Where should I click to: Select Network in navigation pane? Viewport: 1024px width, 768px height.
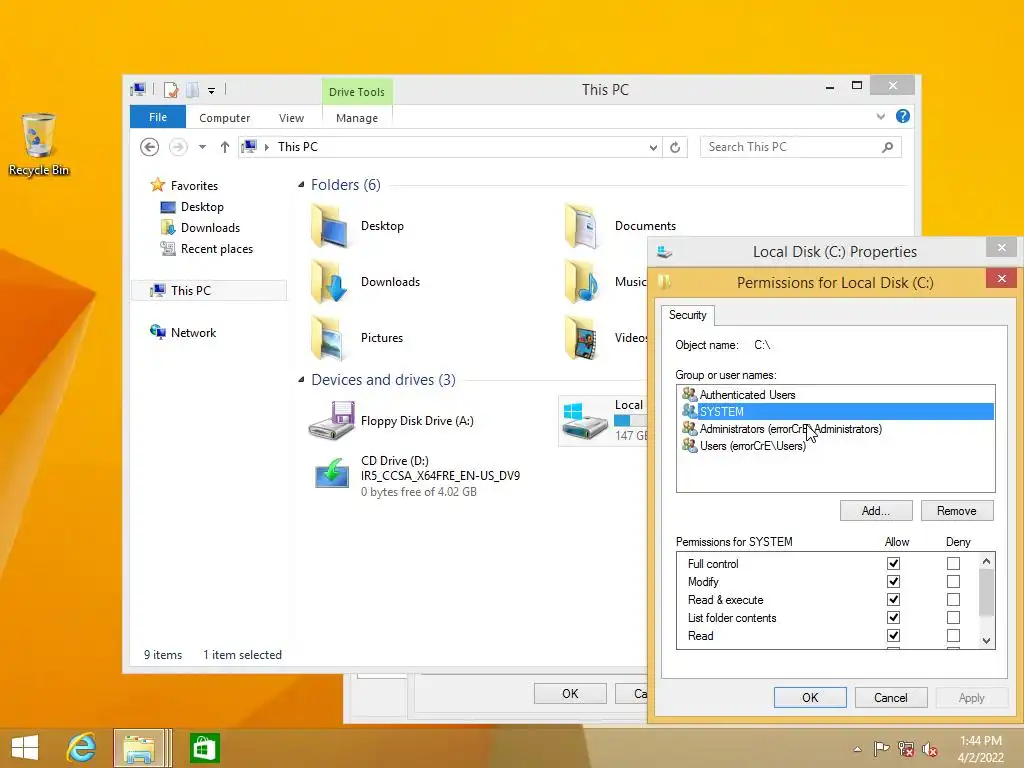click(193, 332)
